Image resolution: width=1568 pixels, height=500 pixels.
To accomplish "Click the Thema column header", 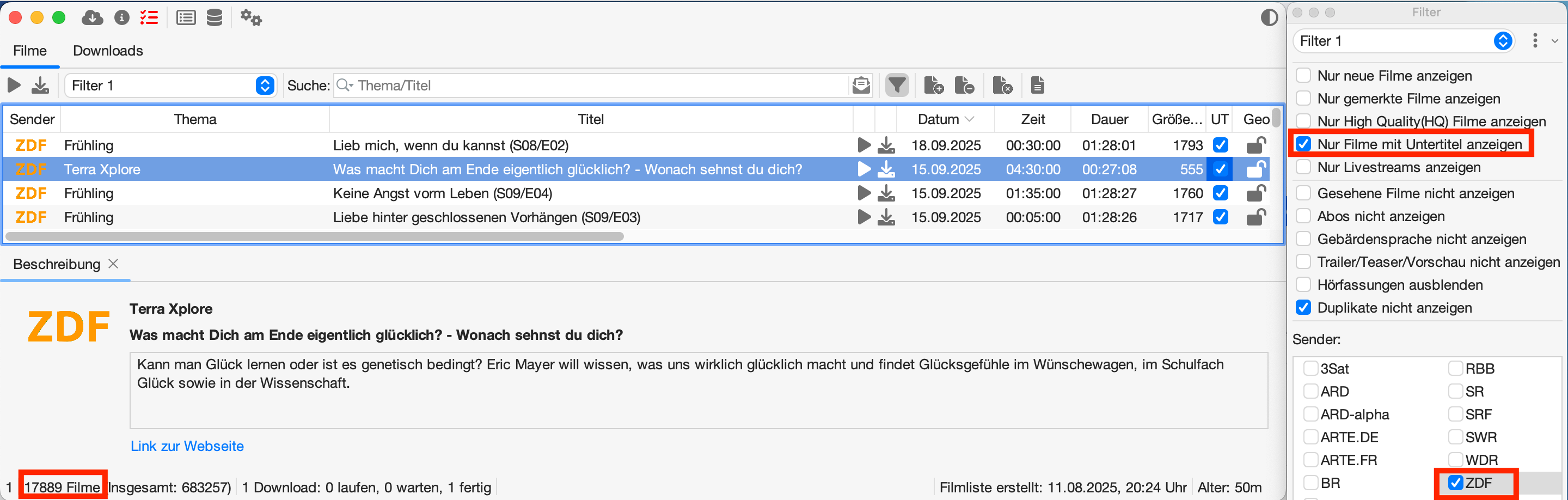I will [x=195, y=119].
